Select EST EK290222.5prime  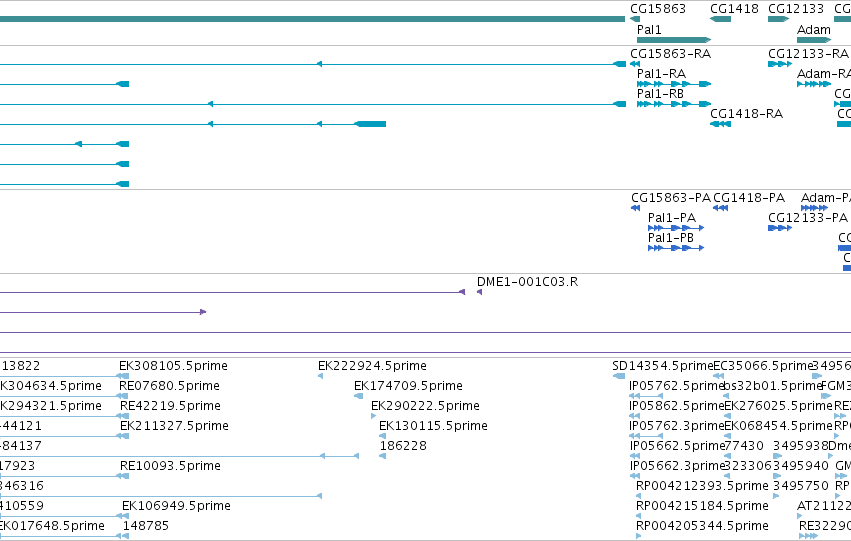(426, 406)
